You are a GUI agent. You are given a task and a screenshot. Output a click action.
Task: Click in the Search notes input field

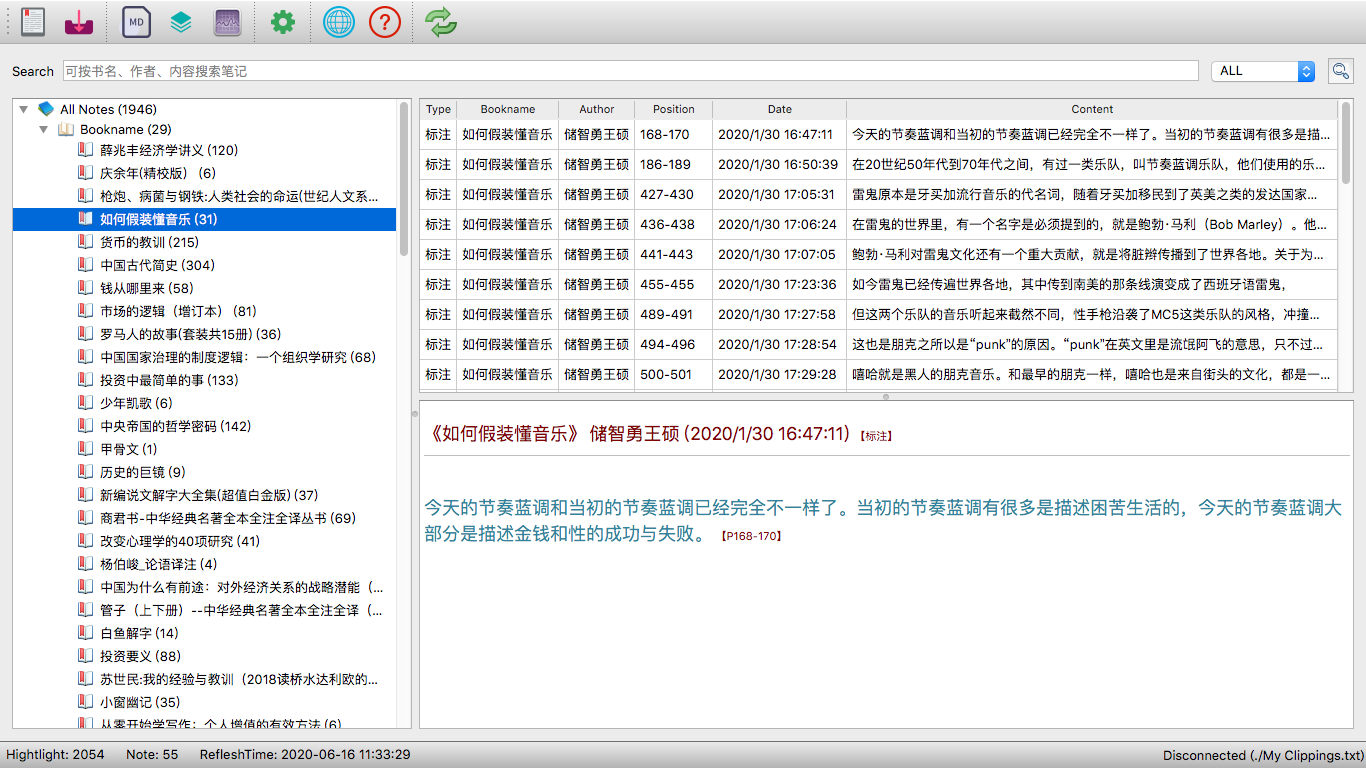[630, 71]
